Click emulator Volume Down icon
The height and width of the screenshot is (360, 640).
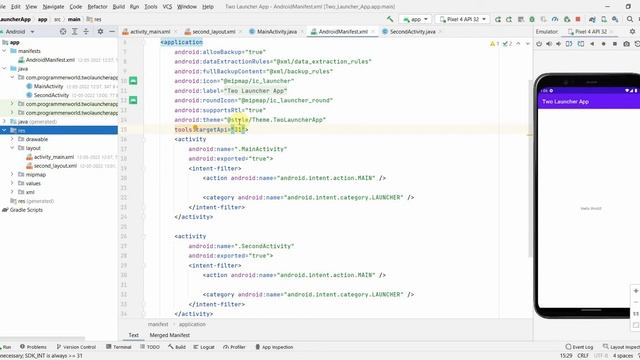pyautogui.click(x=558, y=44)
